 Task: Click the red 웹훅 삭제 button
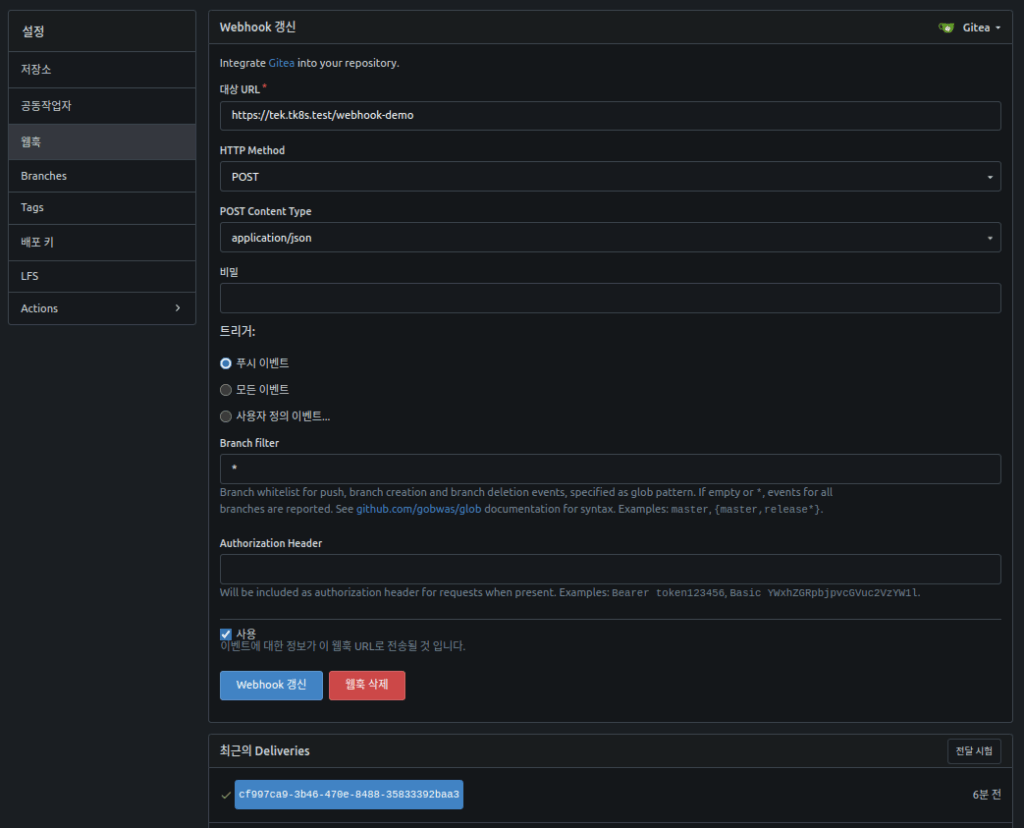367,685
